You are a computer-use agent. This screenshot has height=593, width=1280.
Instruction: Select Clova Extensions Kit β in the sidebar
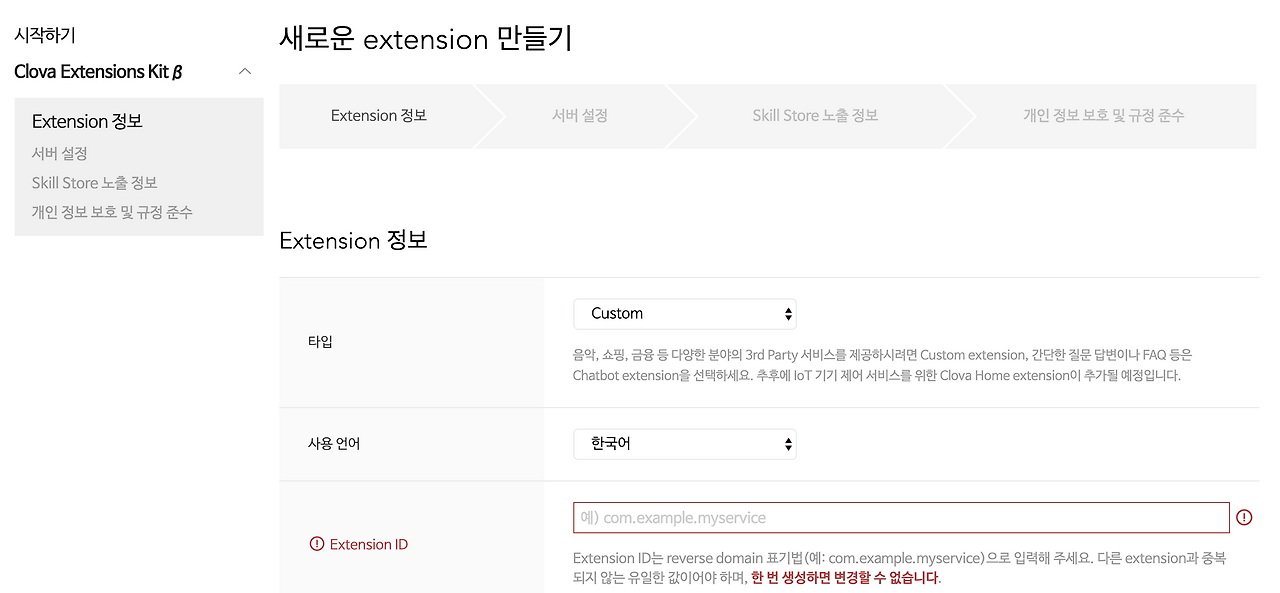(98, 72)
